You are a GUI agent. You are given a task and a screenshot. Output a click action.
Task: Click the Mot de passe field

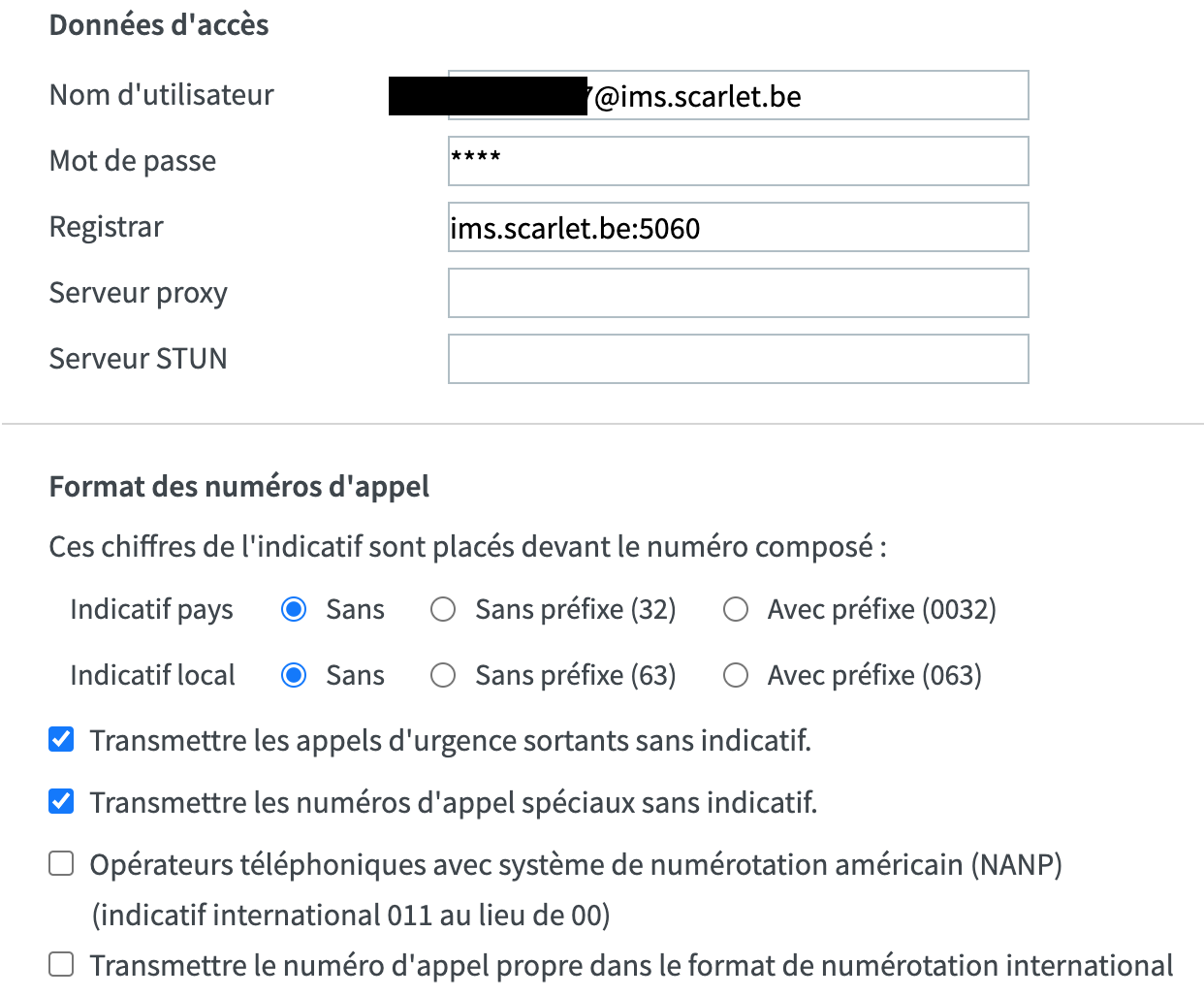point(738,161)
